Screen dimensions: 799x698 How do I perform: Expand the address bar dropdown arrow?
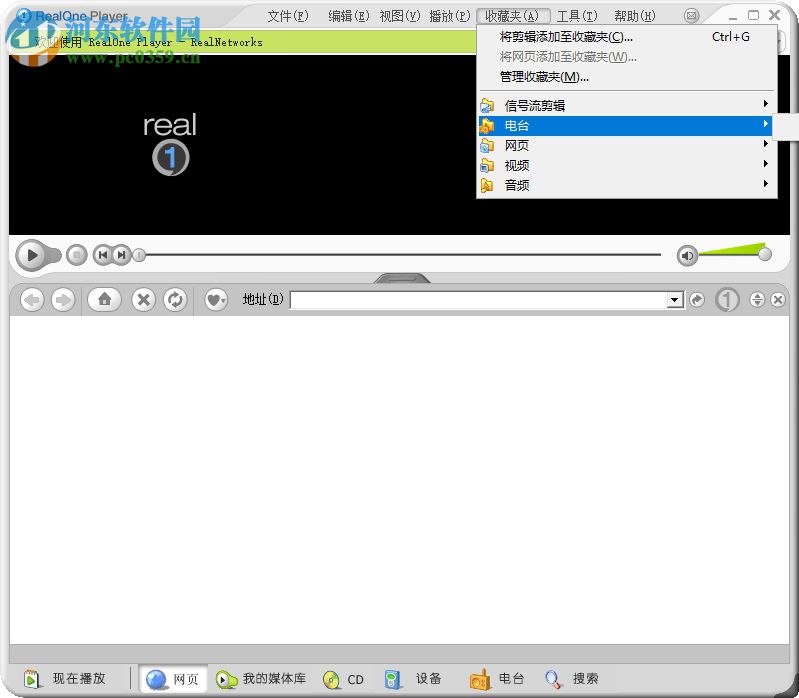(x=675, y=300)
